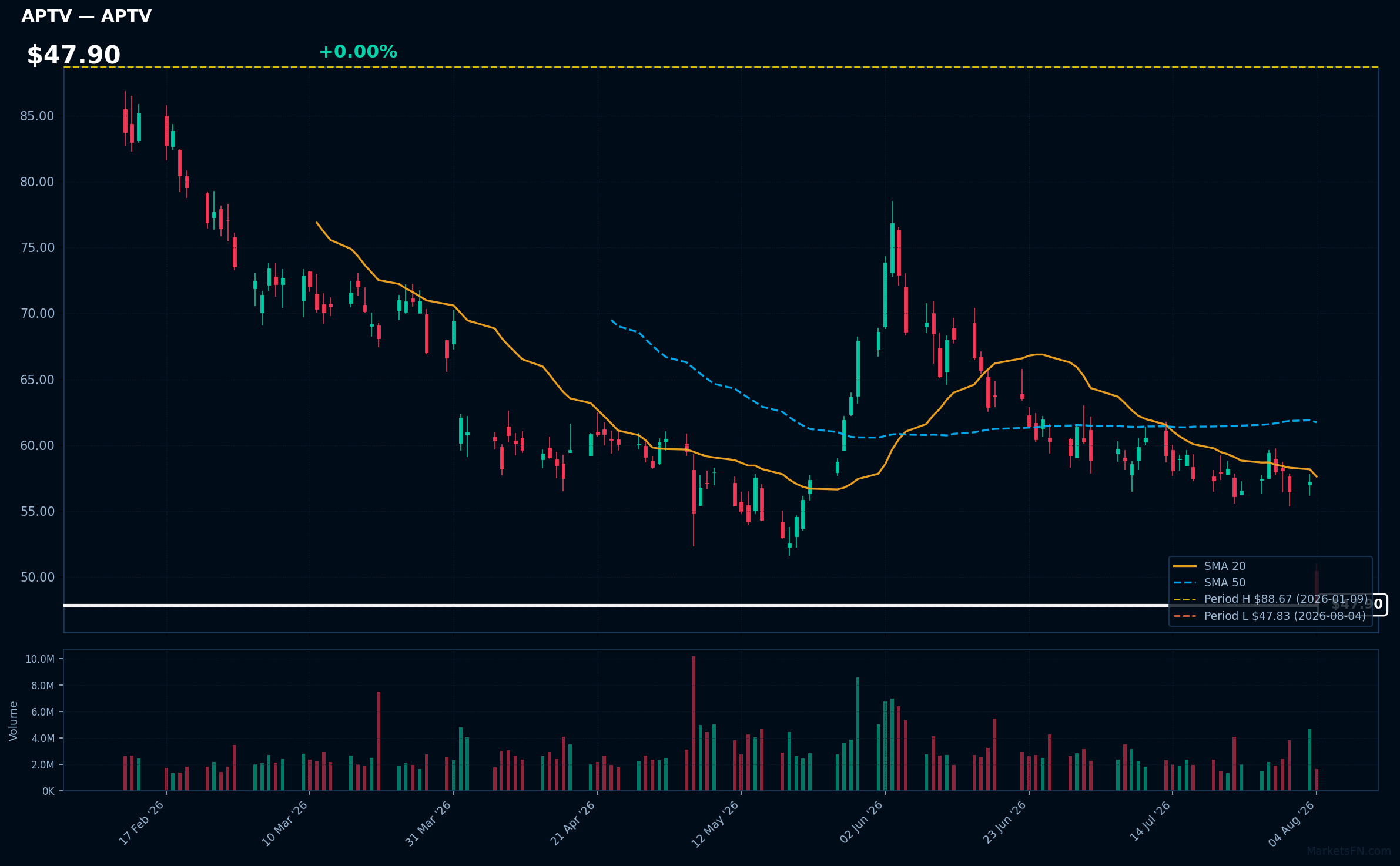Click the "Period H $88.67 (2026-01-09)" legend entry

pyautogui.click(x=1270, y=599)
